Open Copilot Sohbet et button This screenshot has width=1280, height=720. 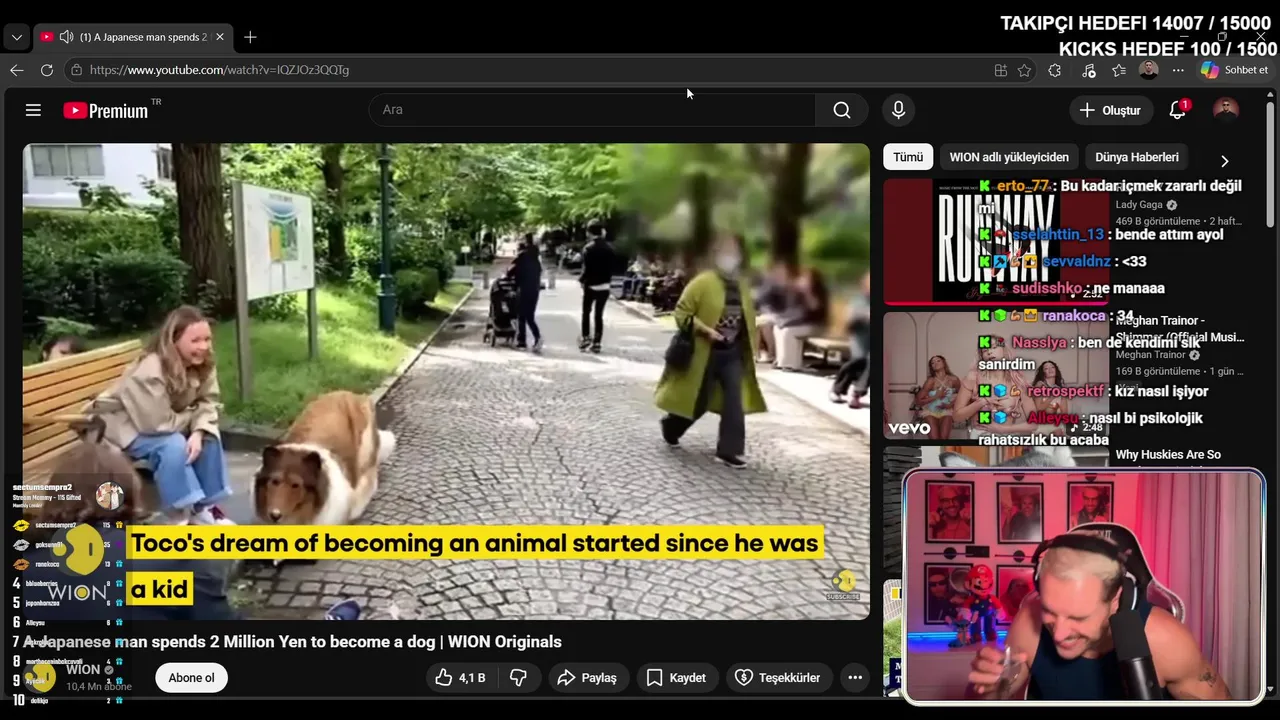click(x=1236, y=70)
